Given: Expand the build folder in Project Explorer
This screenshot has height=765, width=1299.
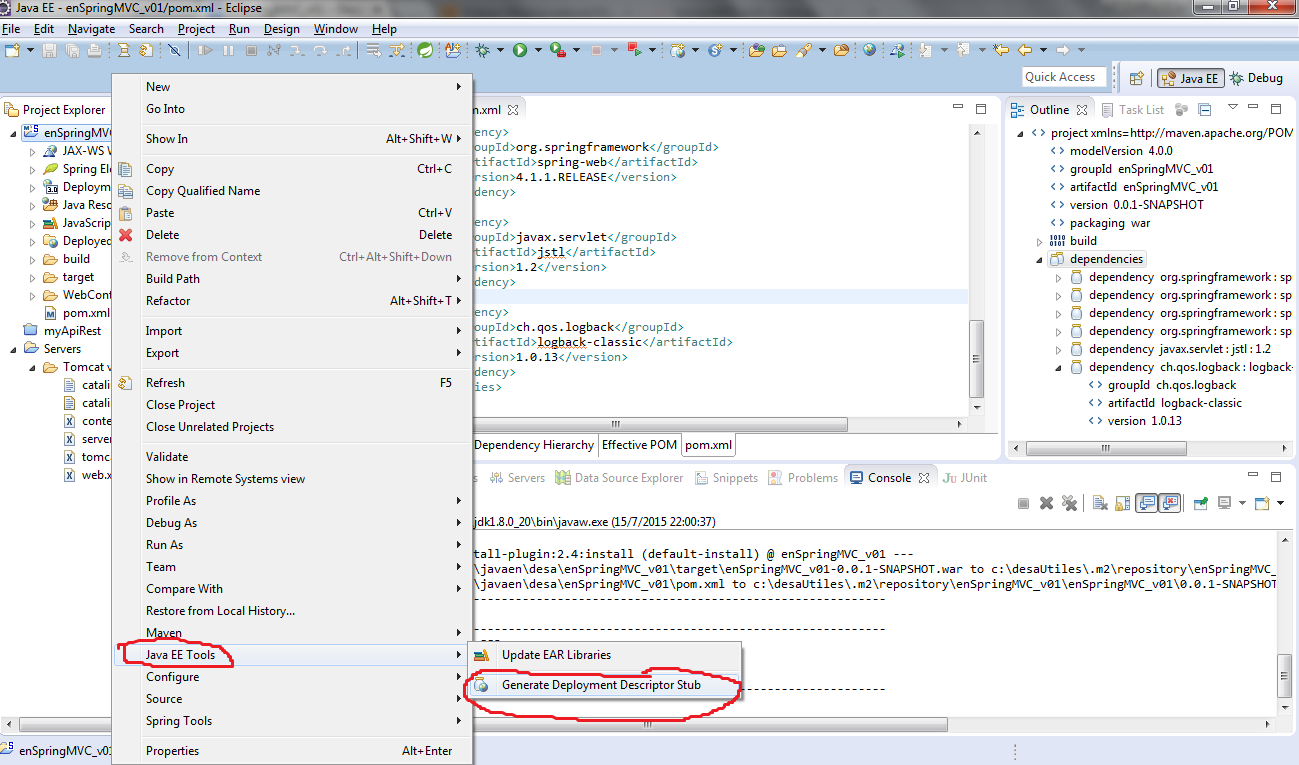Looking at the screenshot, I should (32, 259).
